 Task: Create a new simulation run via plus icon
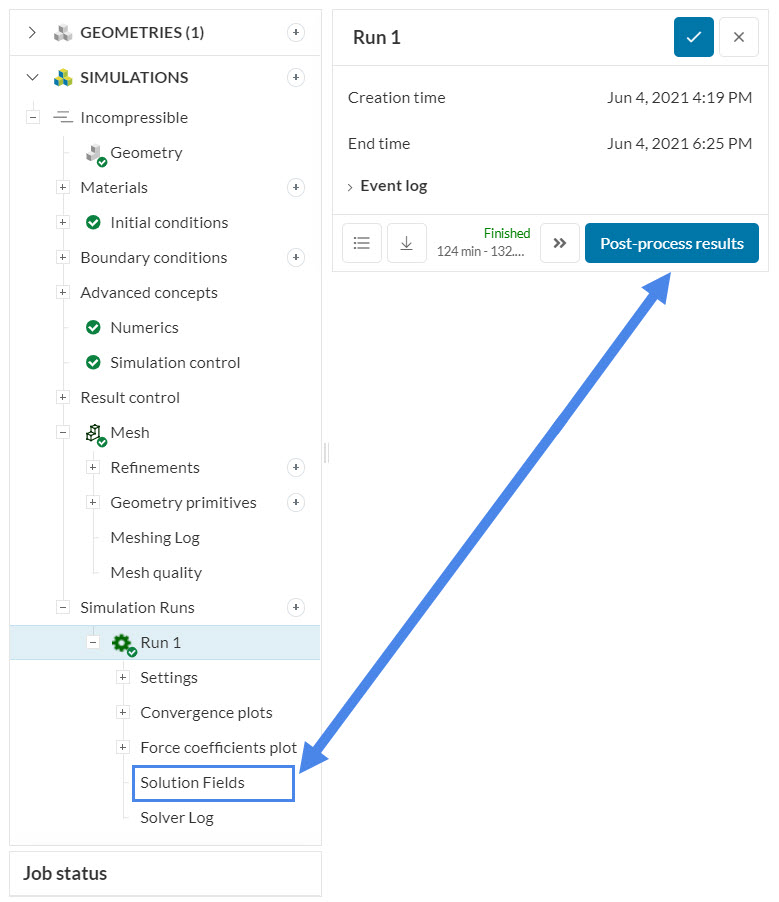click(x=296, y=608)
